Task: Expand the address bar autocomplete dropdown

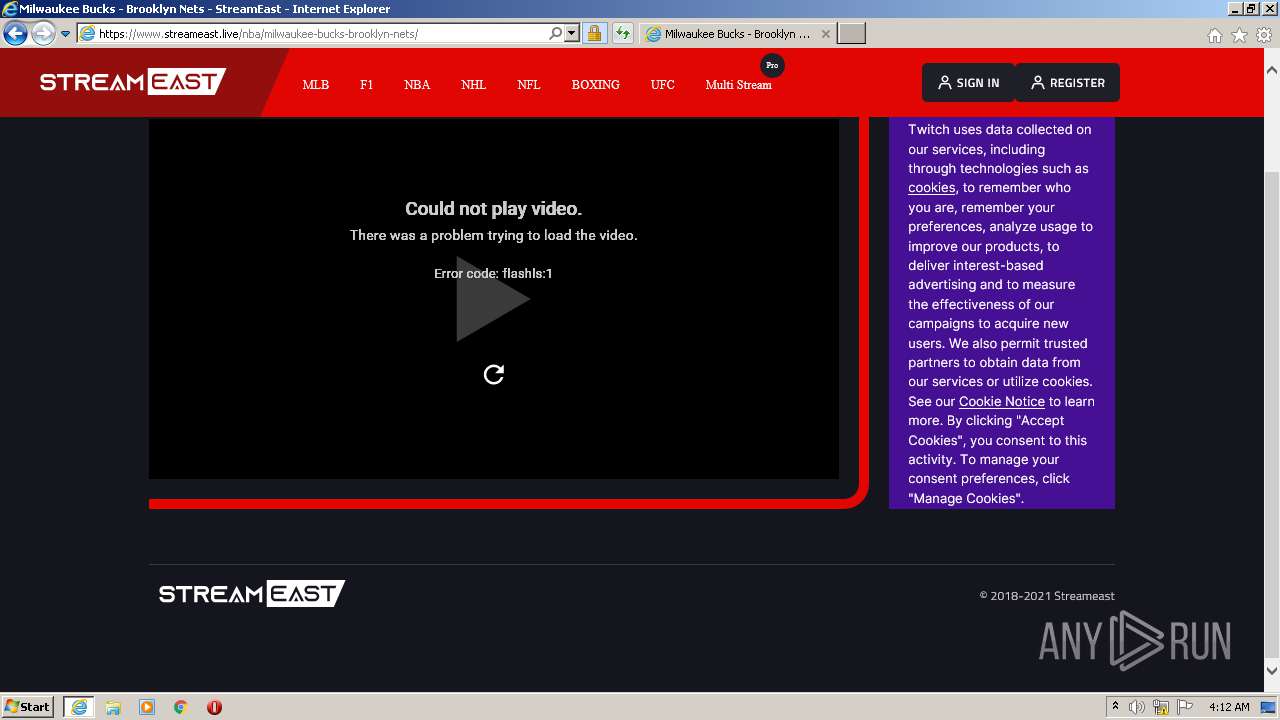Action: (x=572, y=34)
